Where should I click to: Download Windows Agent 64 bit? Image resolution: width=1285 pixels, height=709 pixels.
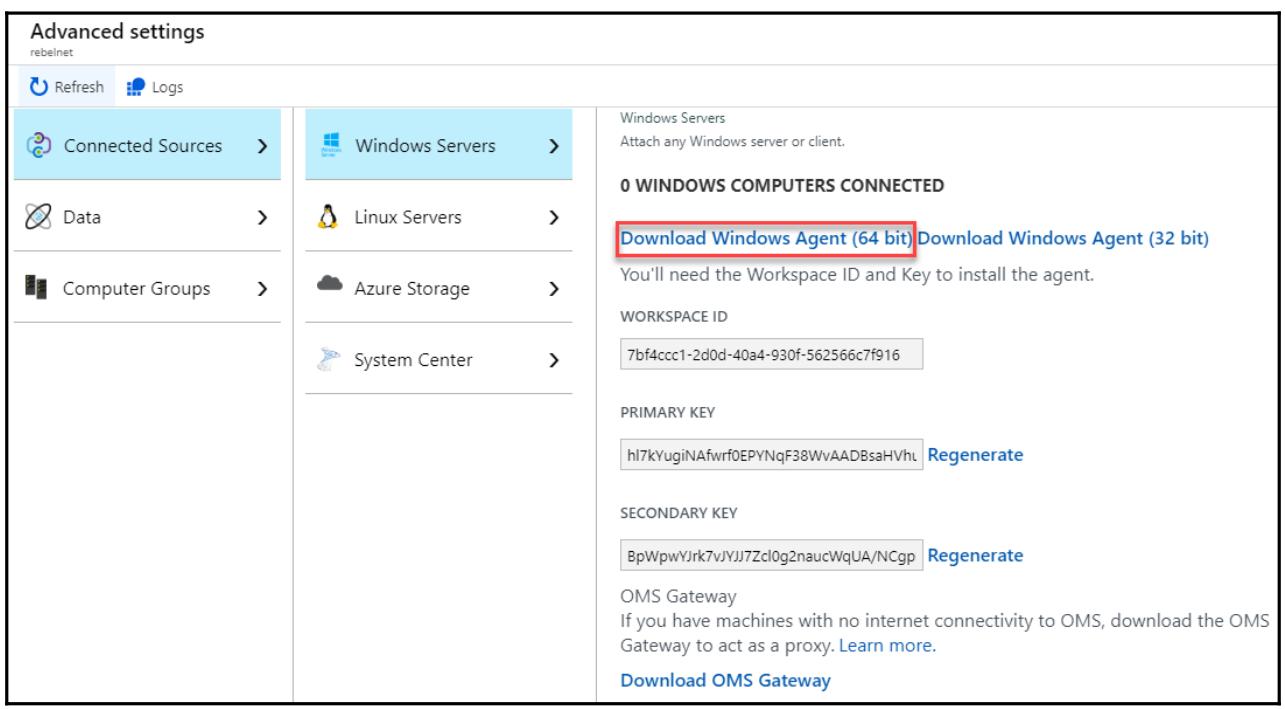pyautogui.click(x=766, y=238)
